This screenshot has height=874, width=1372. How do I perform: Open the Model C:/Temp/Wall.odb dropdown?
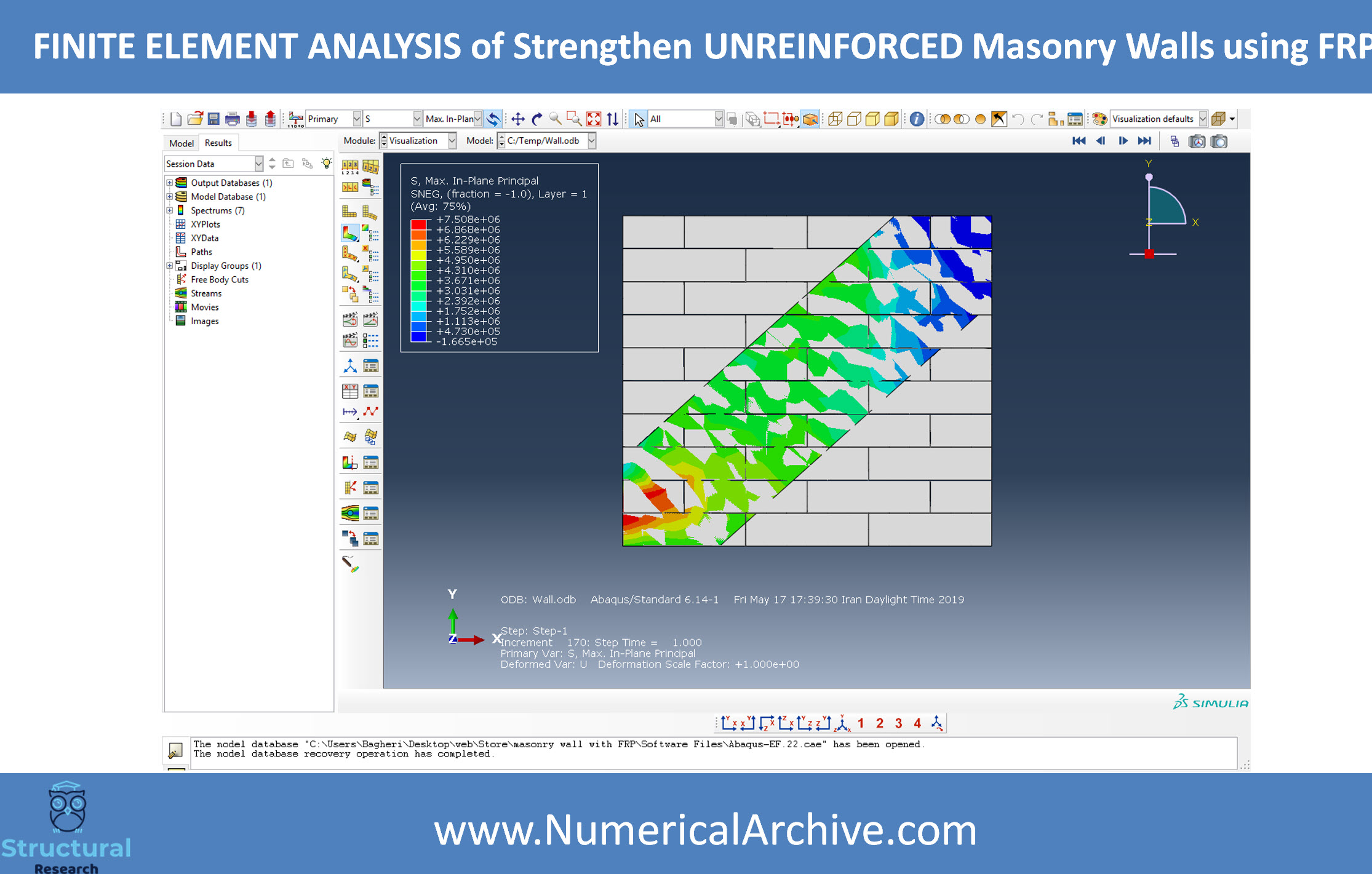tap(546, 141)
